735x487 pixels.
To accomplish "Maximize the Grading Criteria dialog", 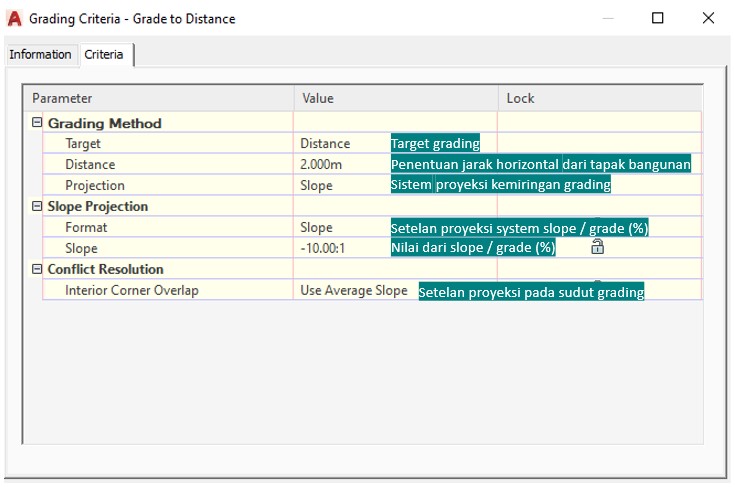I will point(657,18).
